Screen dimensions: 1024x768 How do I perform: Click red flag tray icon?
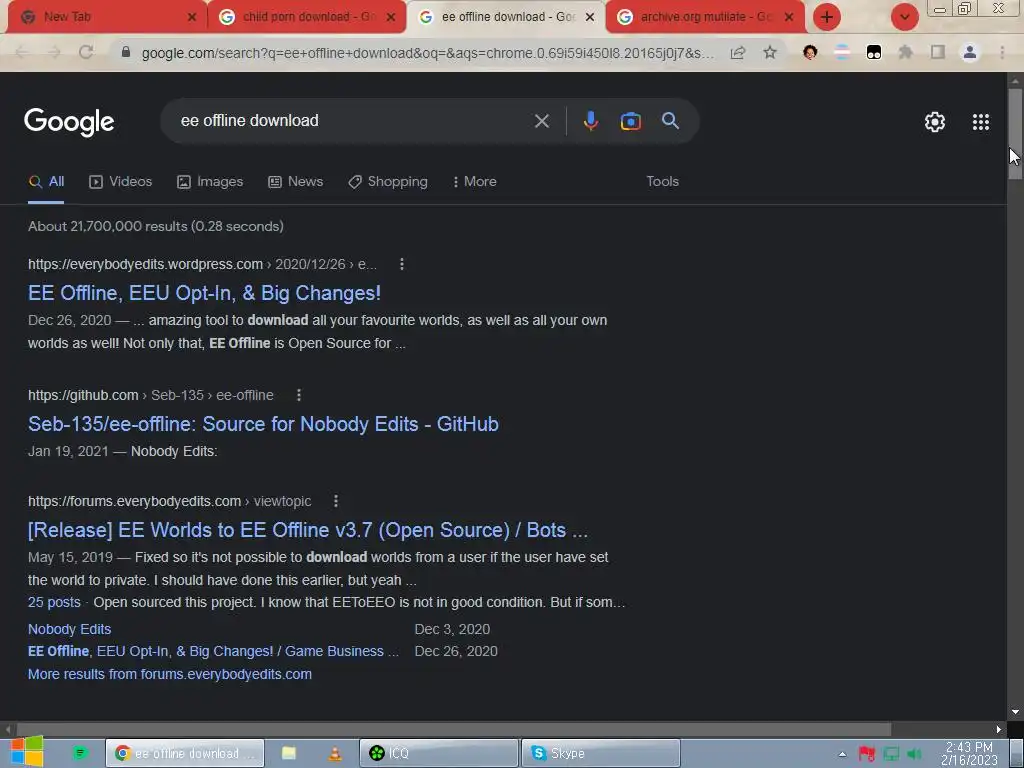click(x=867, y=755)
